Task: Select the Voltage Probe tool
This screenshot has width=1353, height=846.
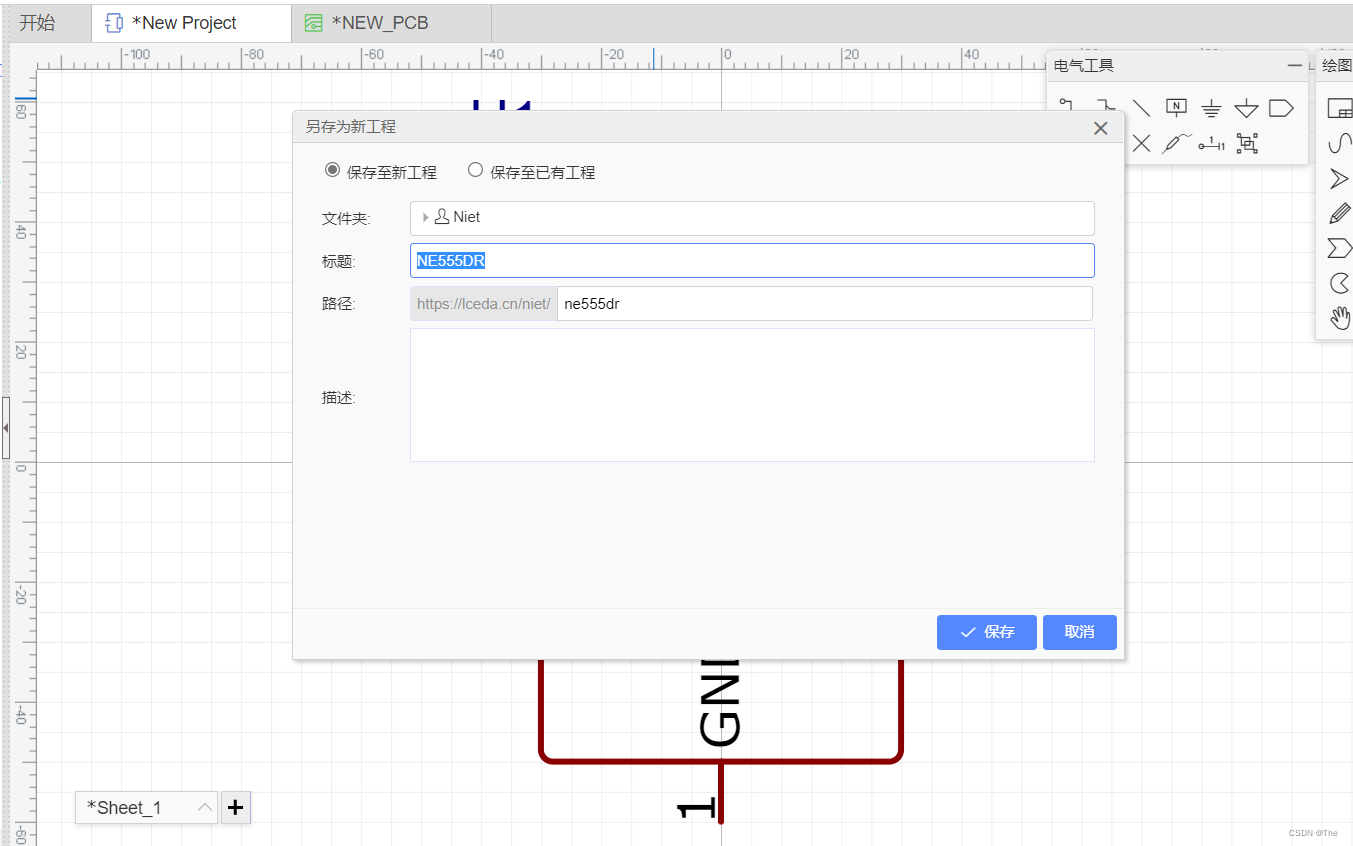Action: 1176,143
